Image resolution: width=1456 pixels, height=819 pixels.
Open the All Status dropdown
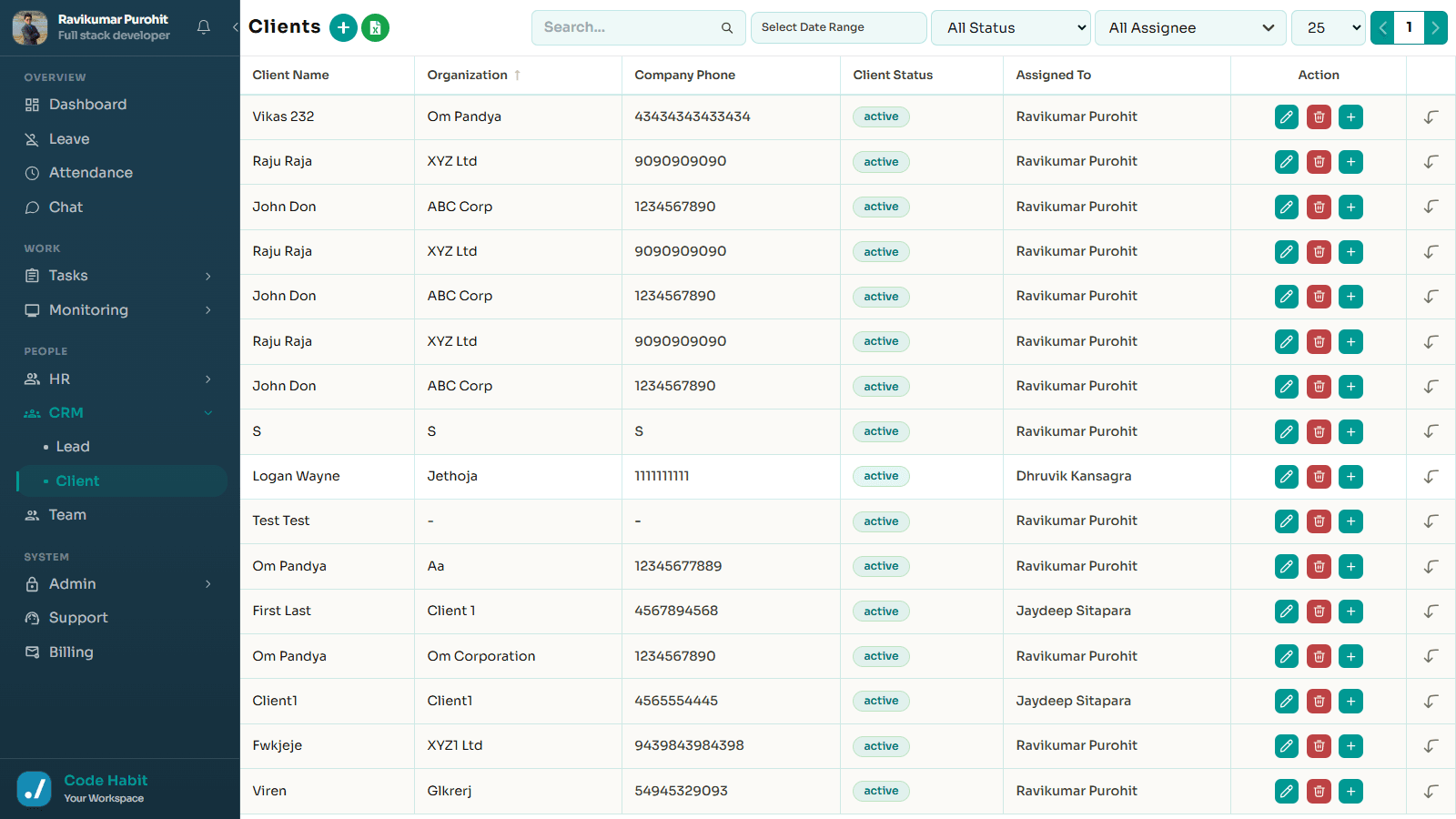(1011, 28)
